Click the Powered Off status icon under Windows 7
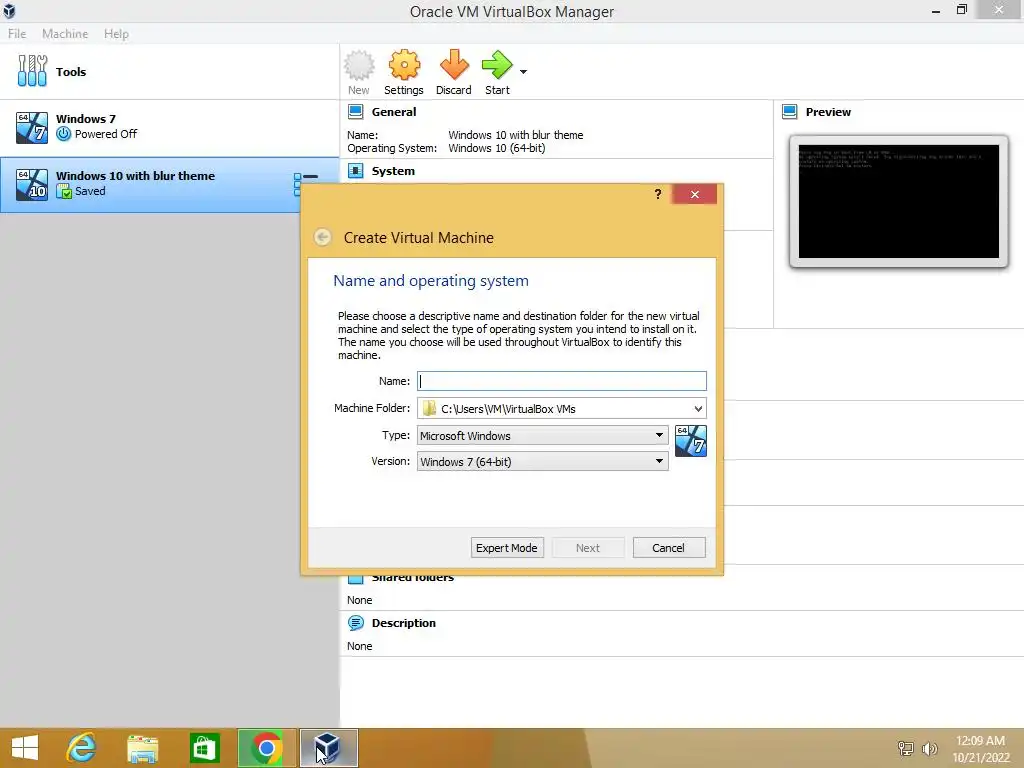The image size is (1024, 768). point(63,134)
